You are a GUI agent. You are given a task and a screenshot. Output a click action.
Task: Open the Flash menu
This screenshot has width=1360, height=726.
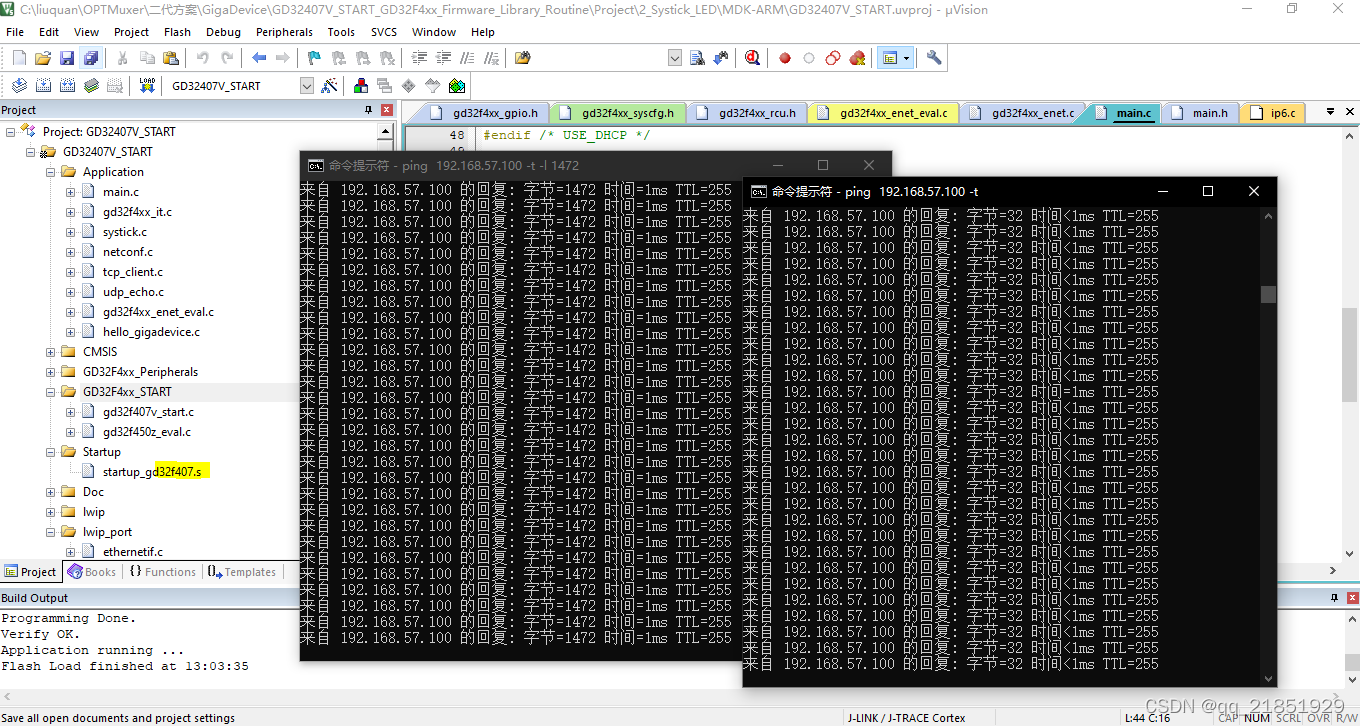[177, 32]
